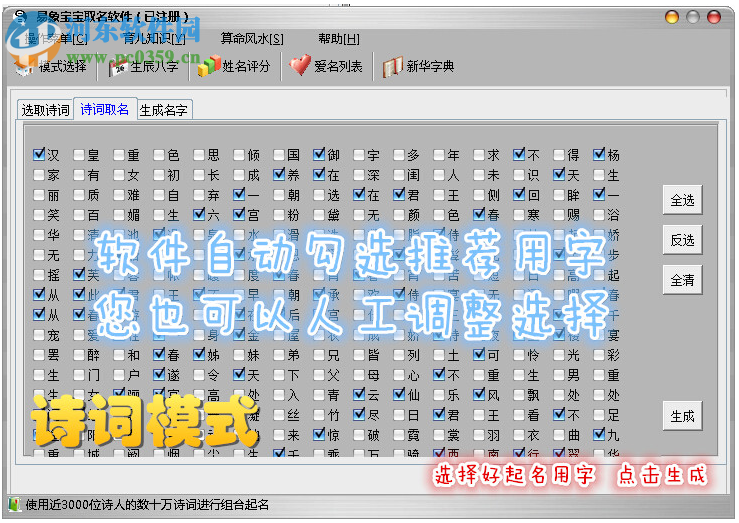Check the 光 checkbox

[559, 355]
